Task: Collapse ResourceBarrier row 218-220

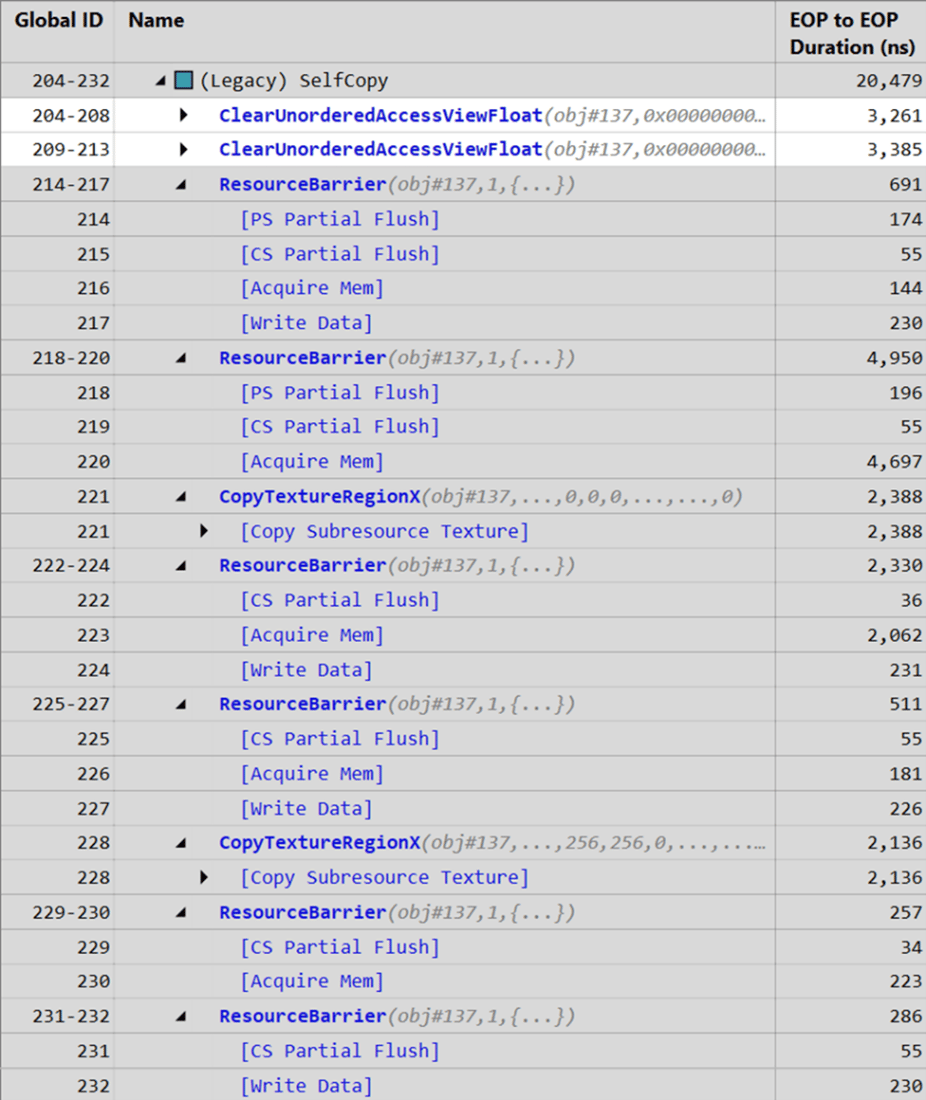Action: point(181,358)
